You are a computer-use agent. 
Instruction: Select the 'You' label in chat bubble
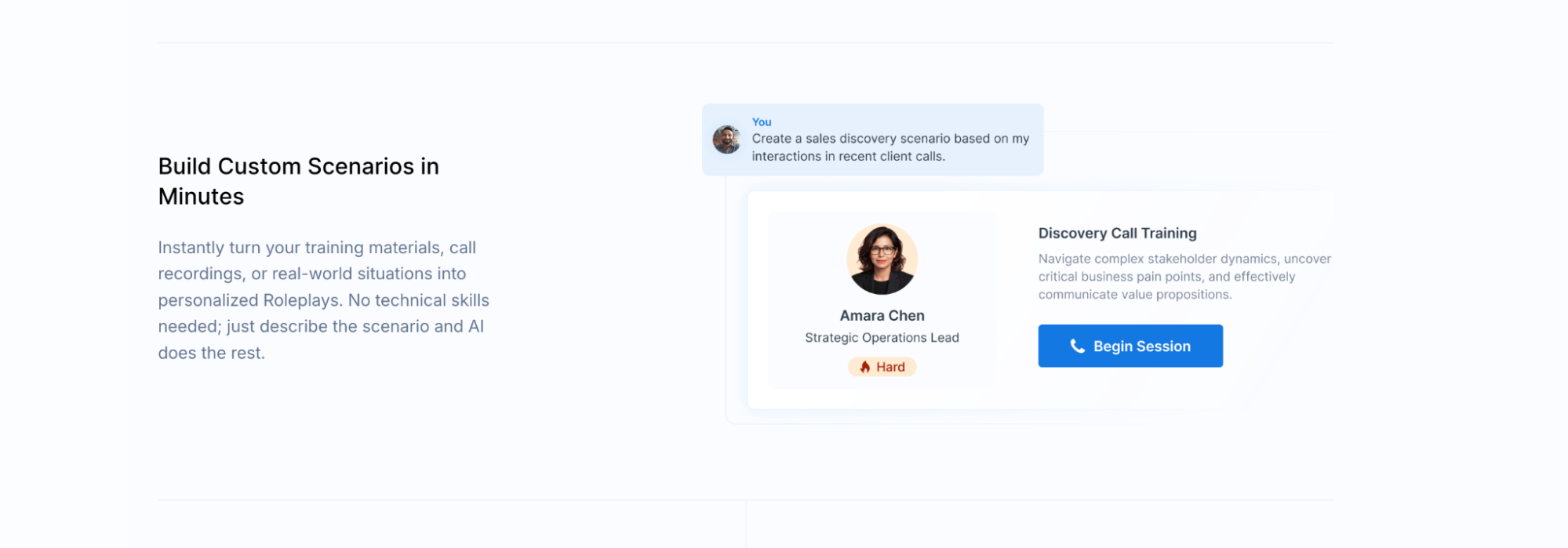(762, 122)
